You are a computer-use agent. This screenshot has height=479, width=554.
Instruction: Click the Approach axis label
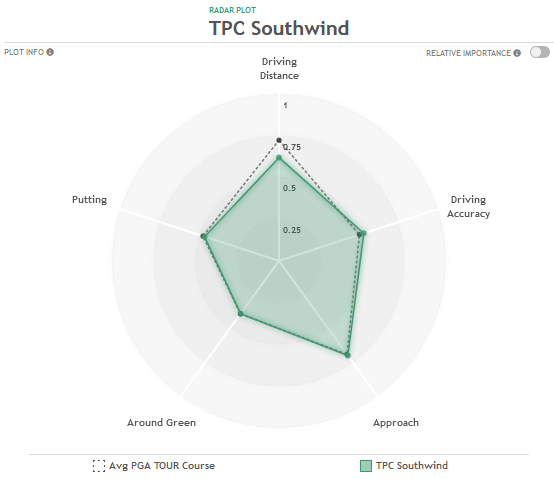(396, 422)
